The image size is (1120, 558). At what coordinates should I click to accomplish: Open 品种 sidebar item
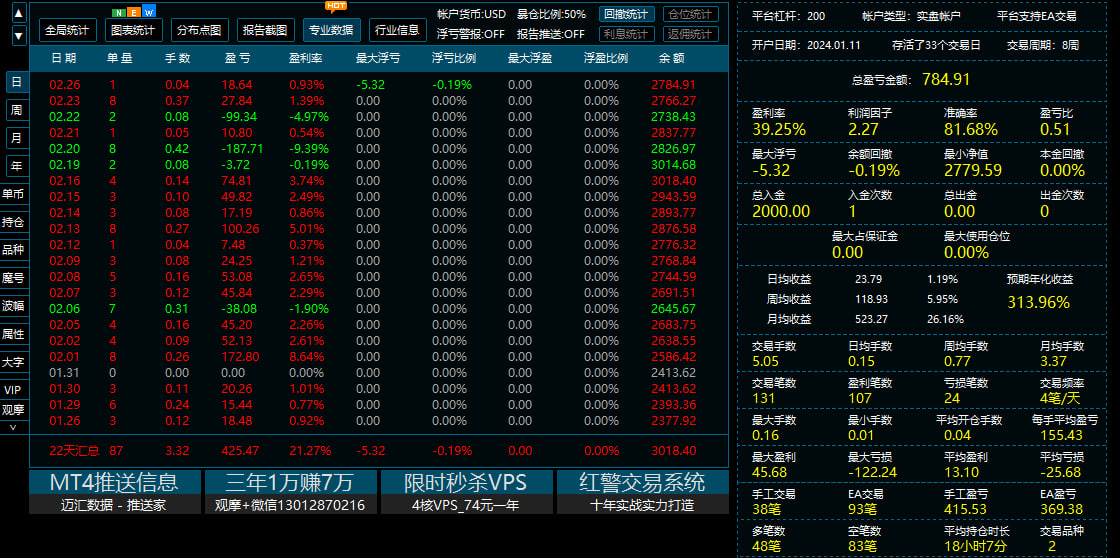tap(14, 249)
